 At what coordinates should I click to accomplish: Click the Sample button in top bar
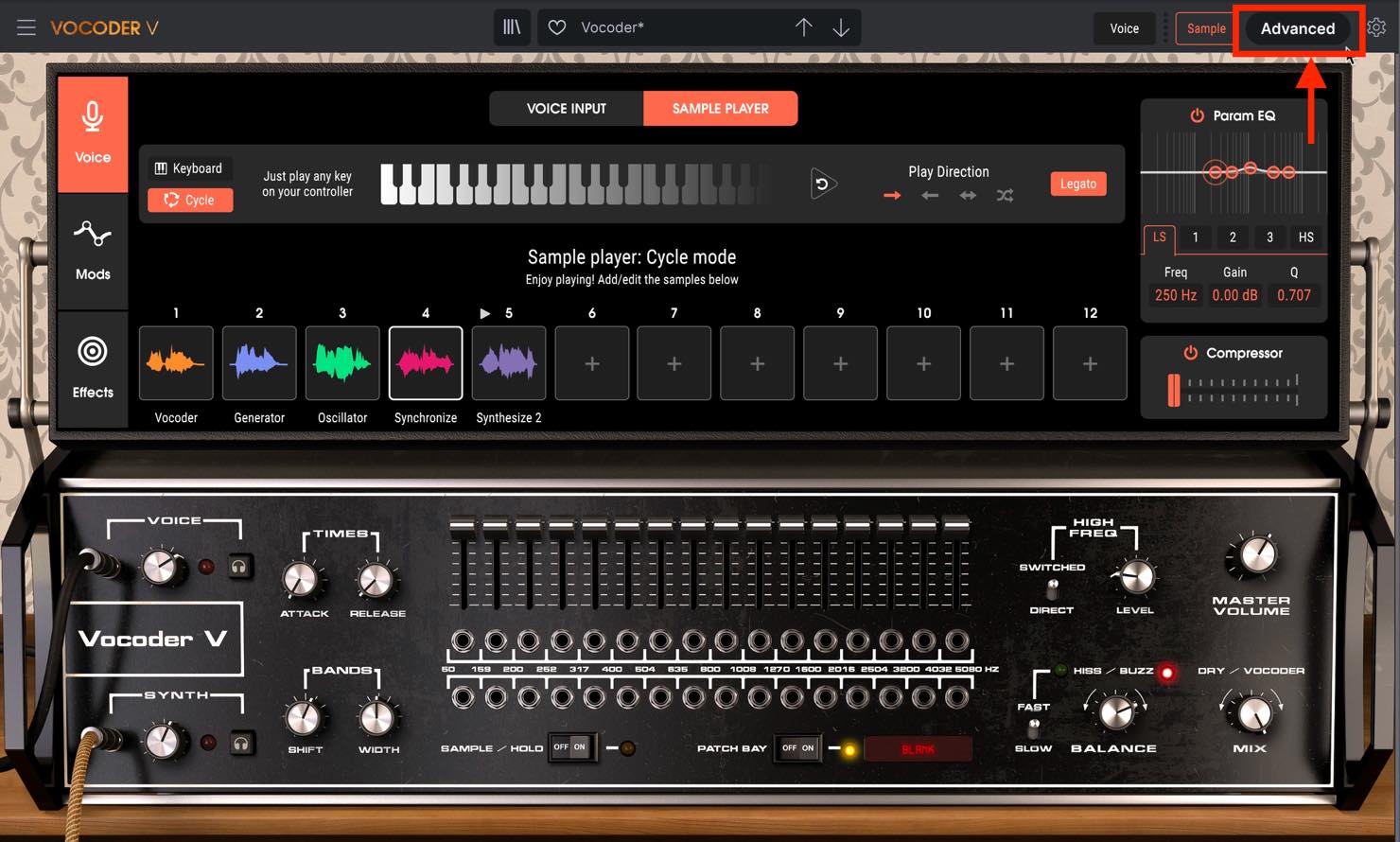pos(1206,28)
